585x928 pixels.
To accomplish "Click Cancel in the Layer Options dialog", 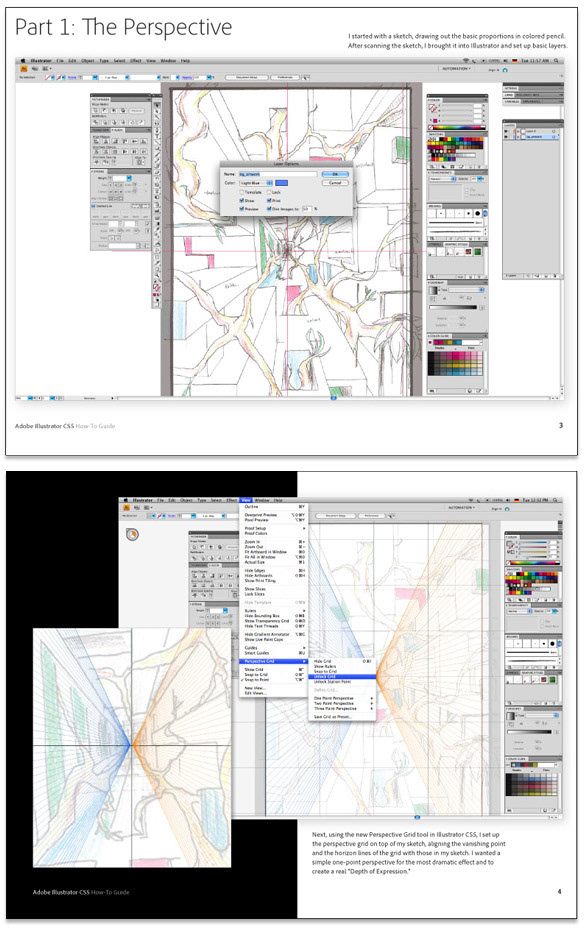I will pos(335,183).
